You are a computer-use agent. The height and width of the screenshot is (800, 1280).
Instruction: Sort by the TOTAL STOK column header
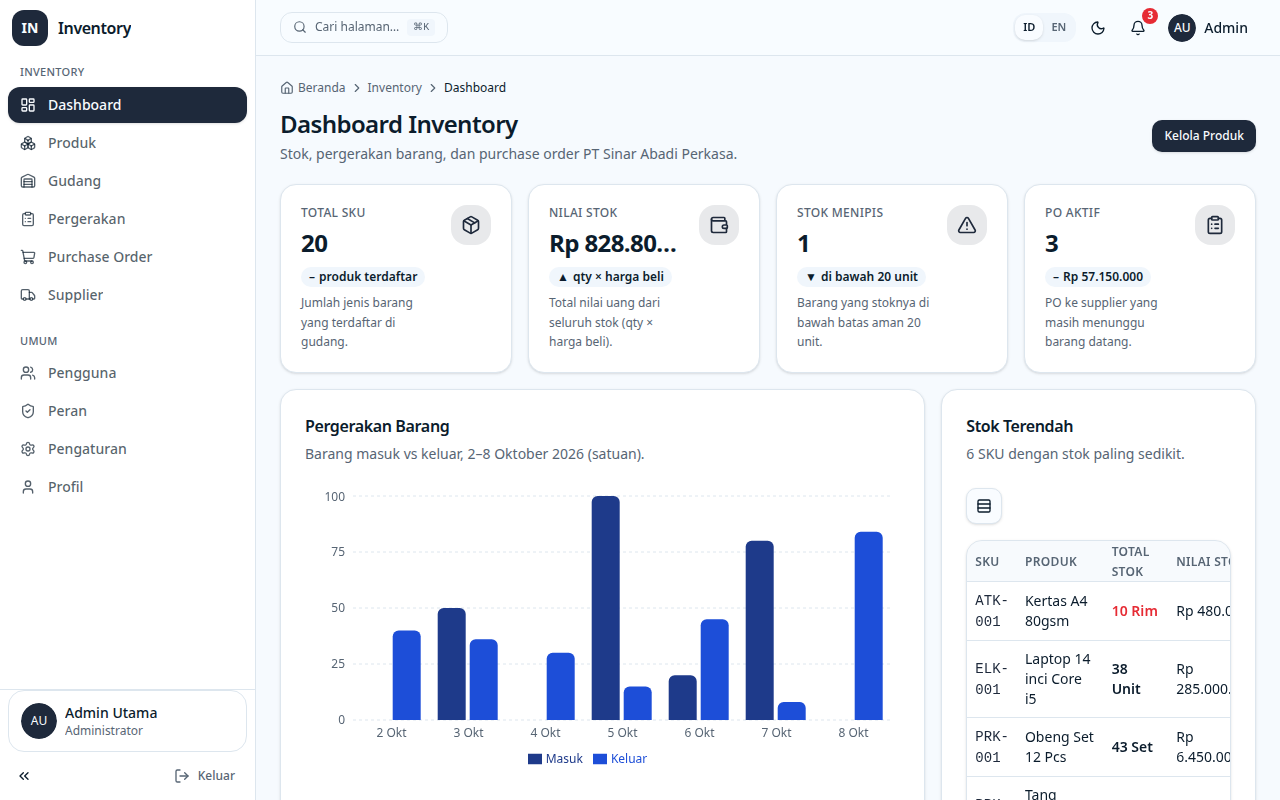pos(1131,562)
